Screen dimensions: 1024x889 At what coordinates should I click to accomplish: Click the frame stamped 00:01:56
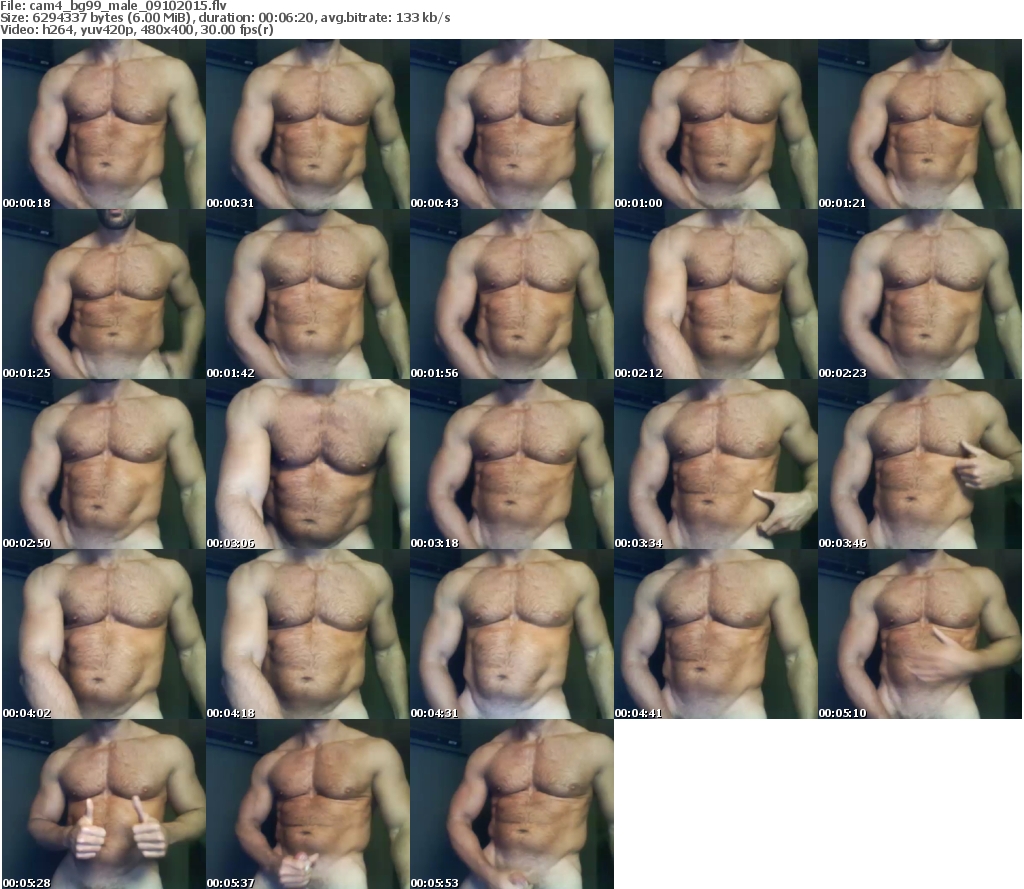512,294
